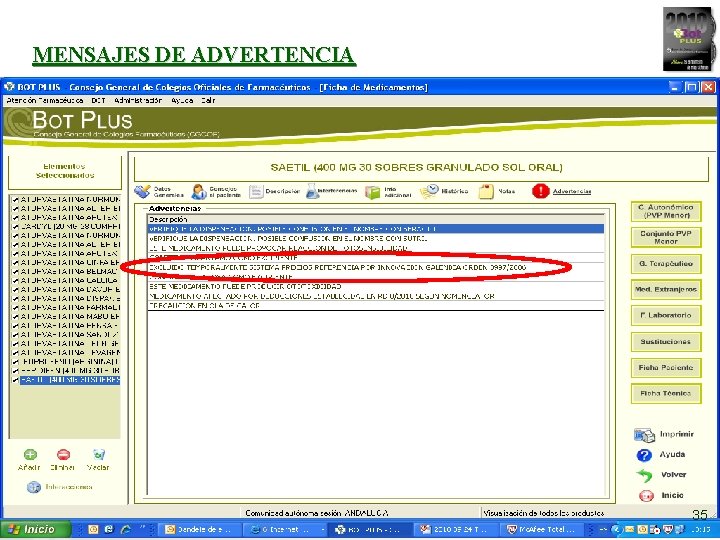Viewport: 720px width, 540px height.
Task: Uncheck the ATORVASTATINA FARMALTER checkbox
Action: point(15,308)
